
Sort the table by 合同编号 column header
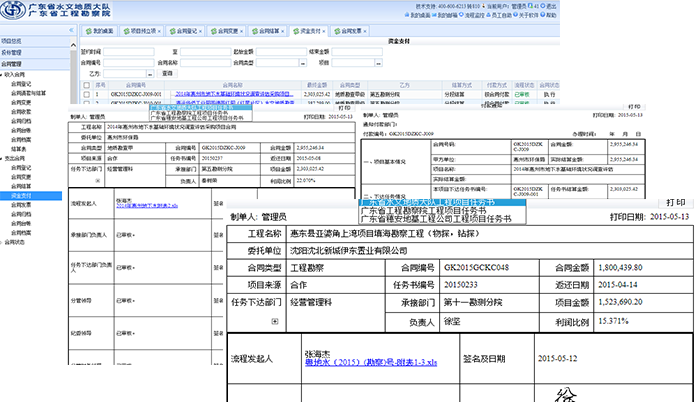[135, 85]
